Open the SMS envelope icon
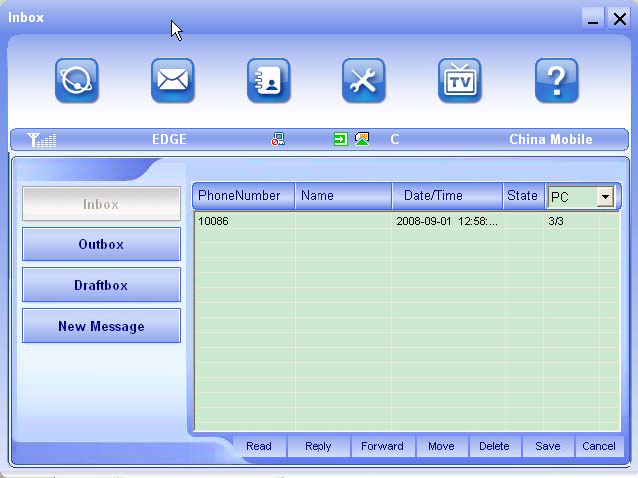Screen dimensions: 638x478 coord(173,80)
